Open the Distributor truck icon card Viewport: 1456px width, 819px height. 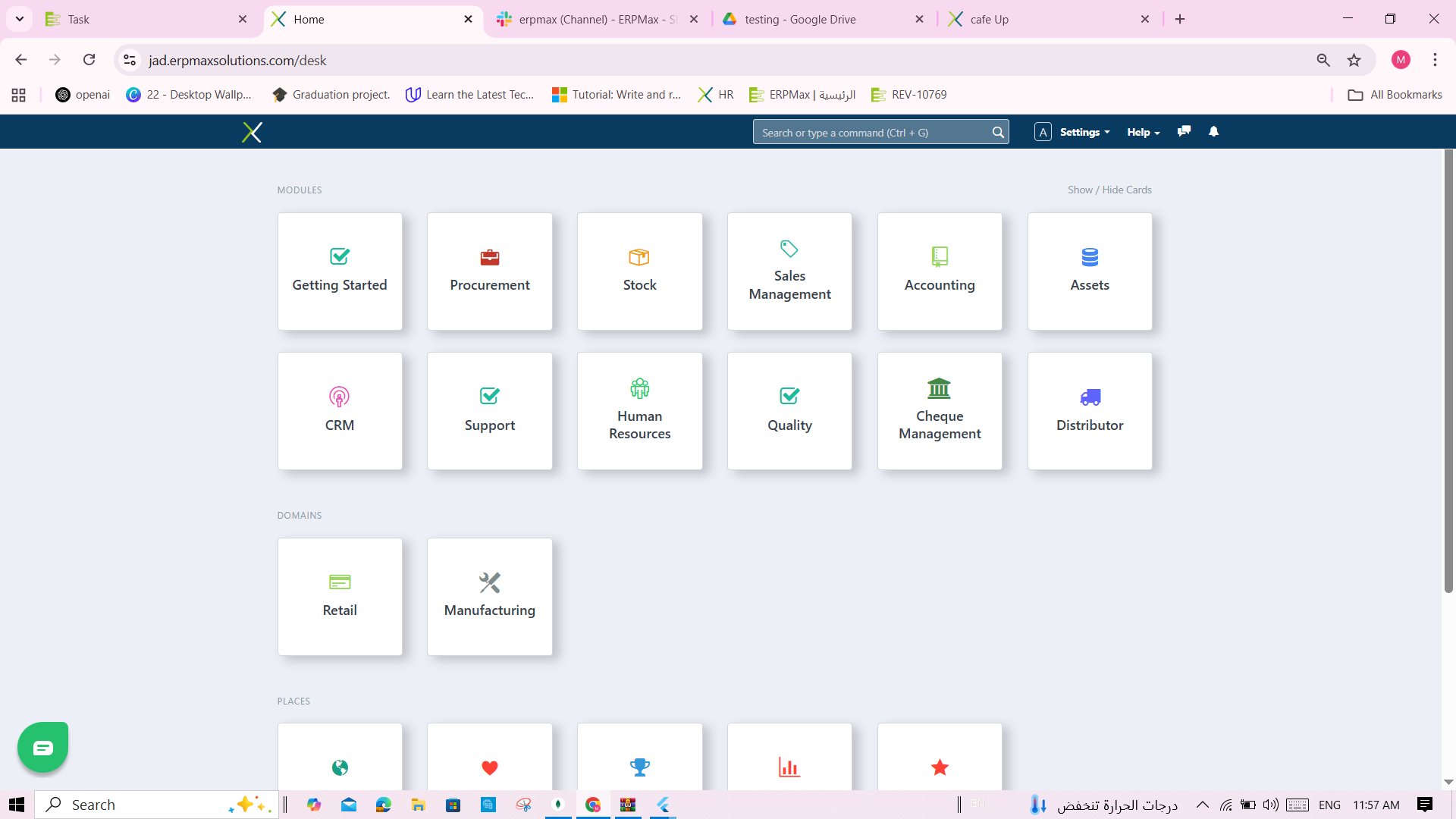pyautogui.click(x=1089, y=397)
